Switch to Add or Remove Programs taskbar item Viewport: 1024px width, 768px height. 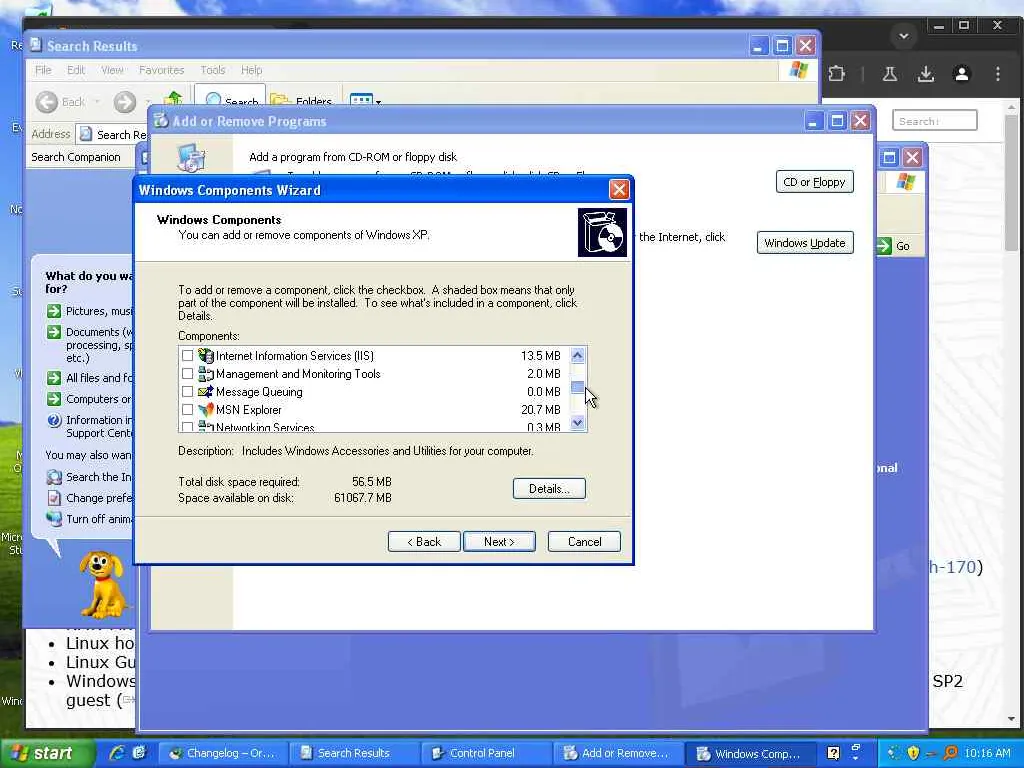point(617,754)
